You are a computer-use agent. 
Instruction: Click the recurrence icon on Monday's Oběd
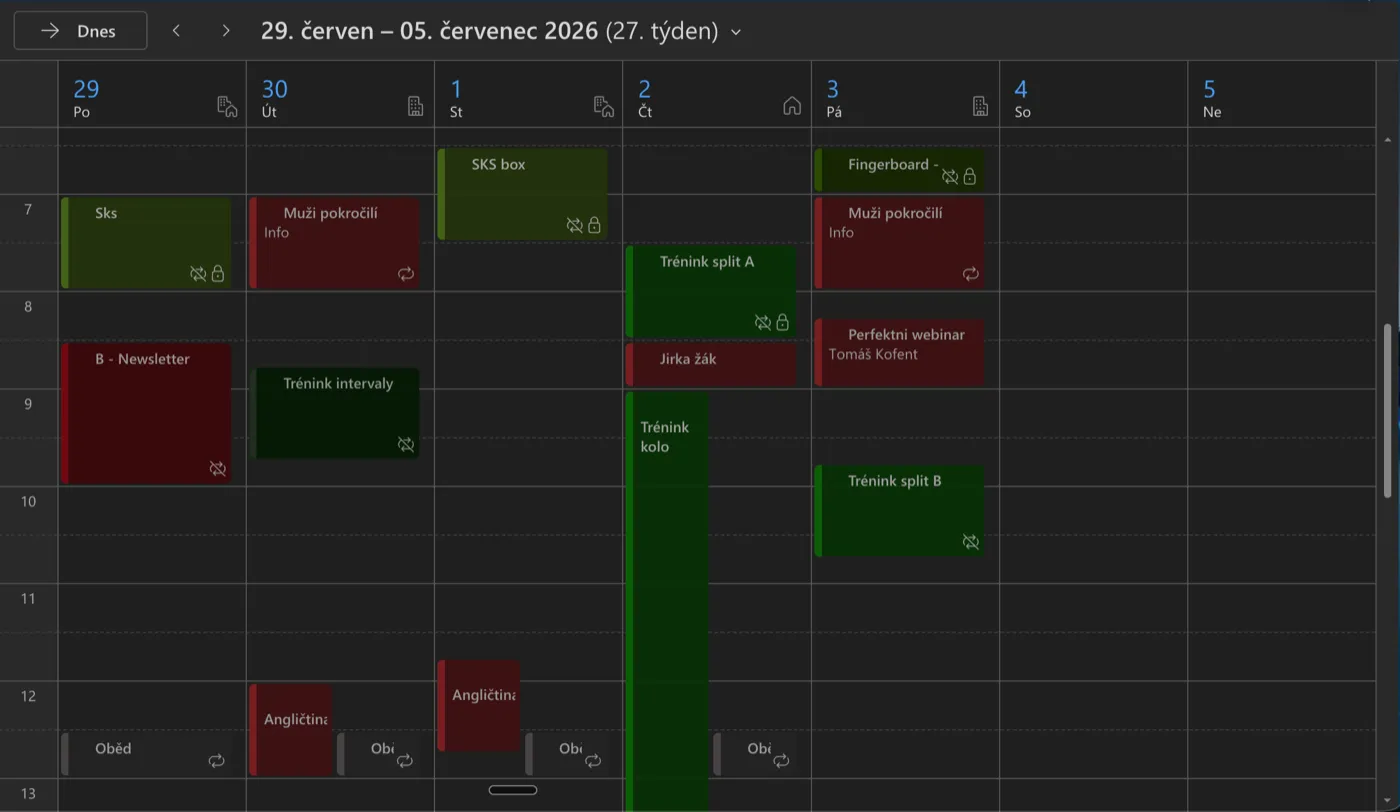(217, 761)
